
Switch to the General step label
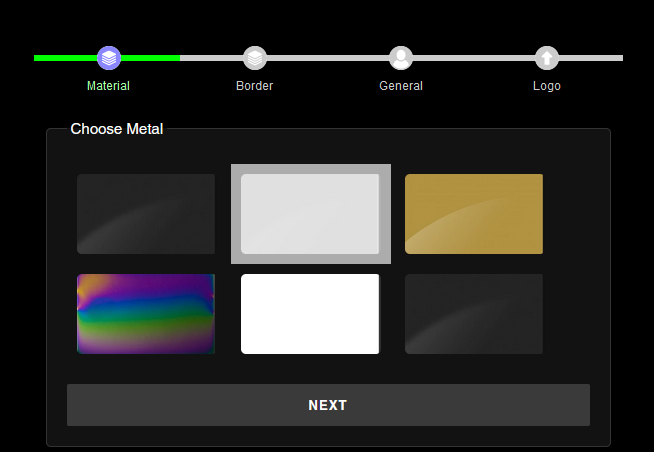click(x=401, y=86)
